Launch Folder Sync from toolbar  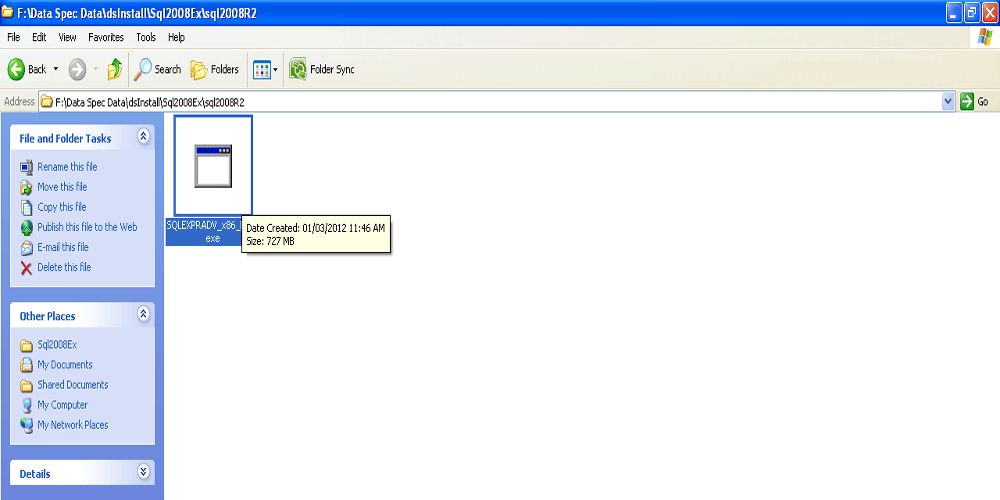(x=321, y=69)
